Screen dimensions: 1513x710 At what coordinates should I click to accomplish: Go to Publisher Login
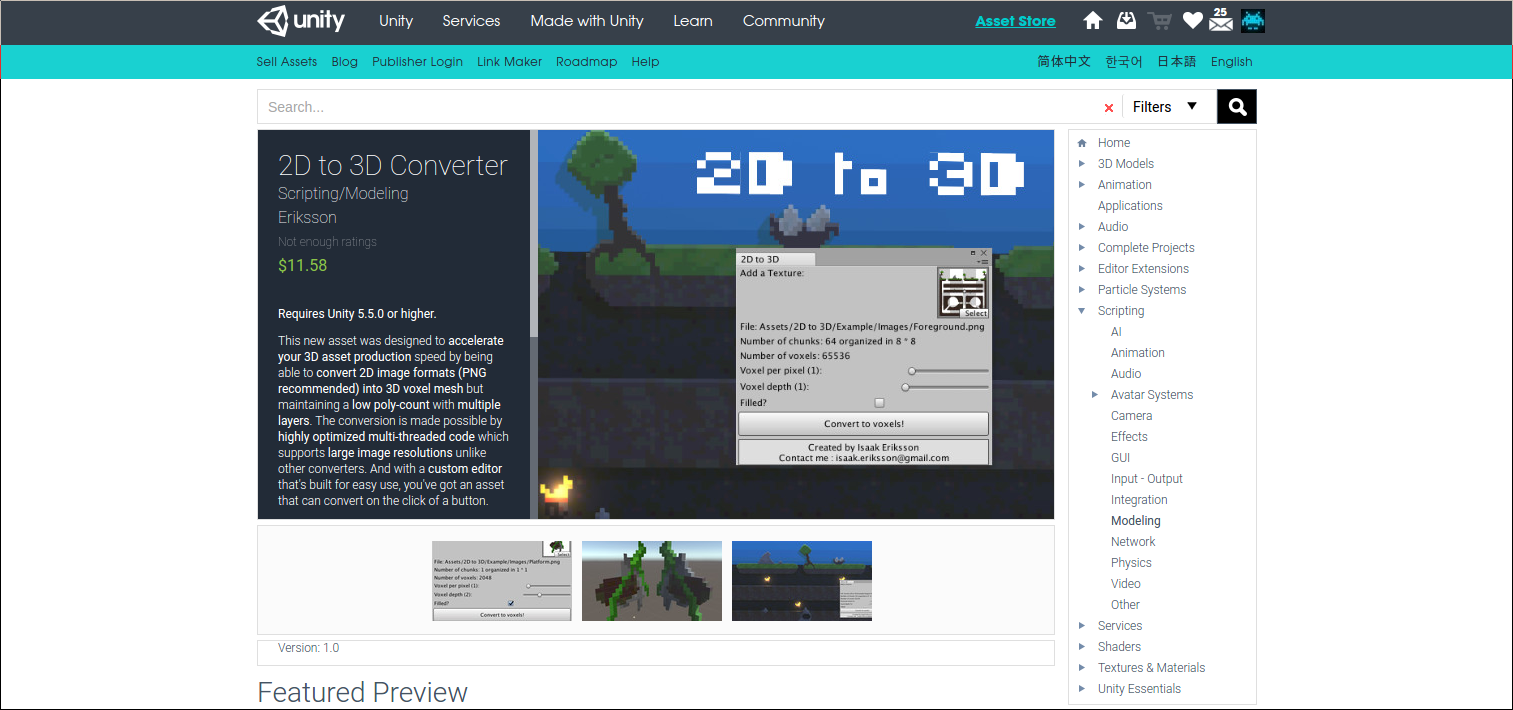point(417,61)
